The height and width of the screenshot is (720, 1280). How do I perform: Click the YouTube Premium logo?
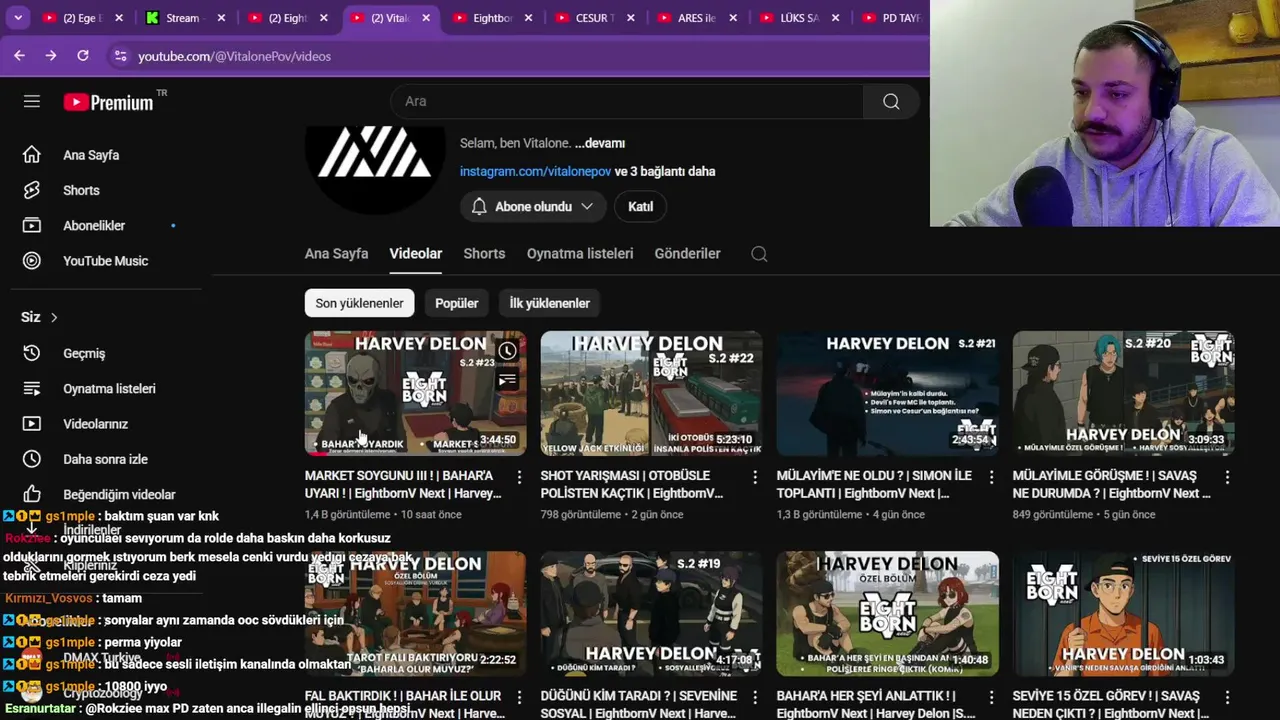point(109,102)
